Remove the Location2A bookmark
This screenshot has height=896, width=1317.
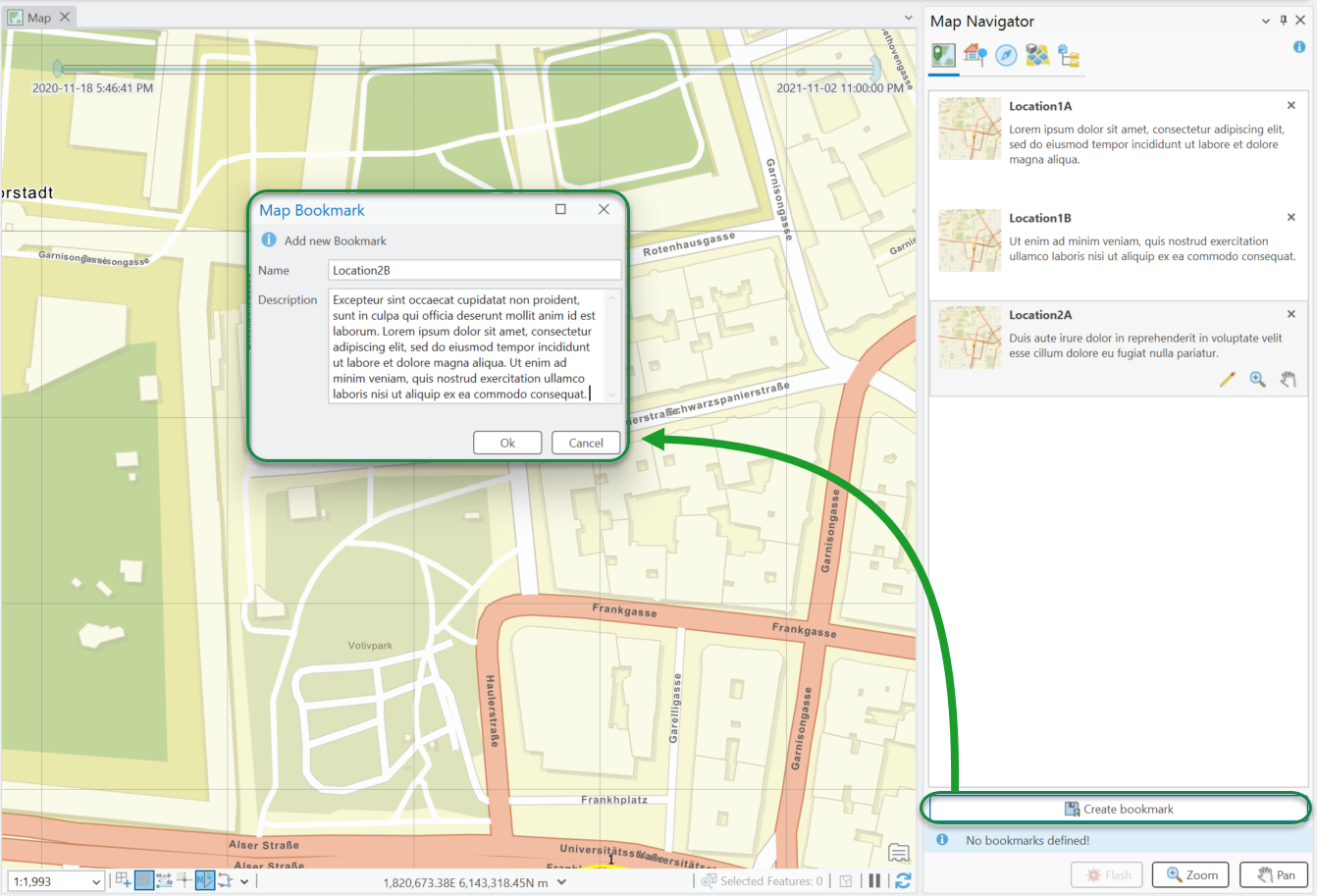coord(1291,314)
